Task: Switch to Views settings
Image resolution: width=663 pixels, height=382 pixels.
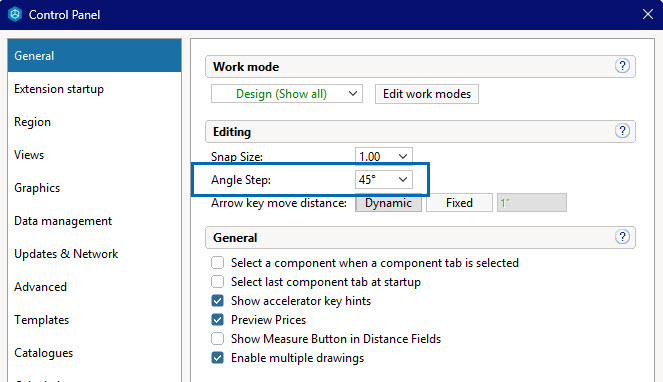Action: tap(94, 155)
